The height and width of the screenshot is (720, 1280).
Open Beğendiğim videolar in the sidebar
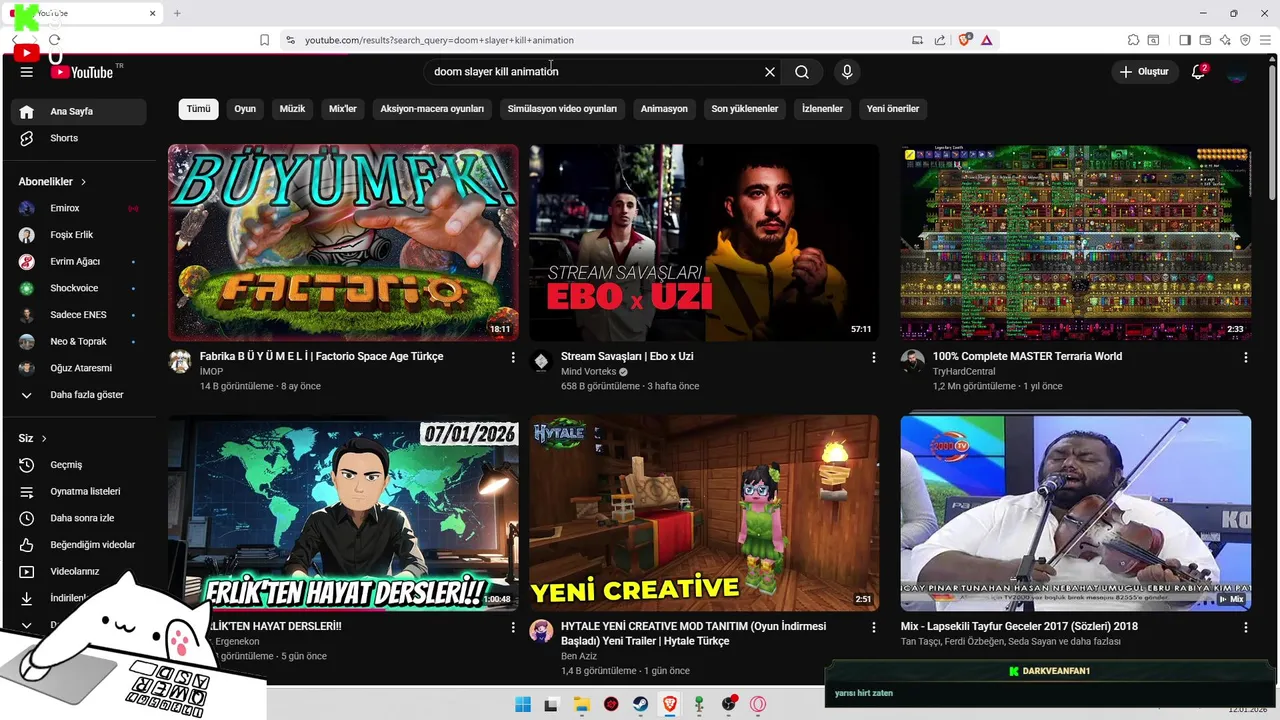(78, 545)
